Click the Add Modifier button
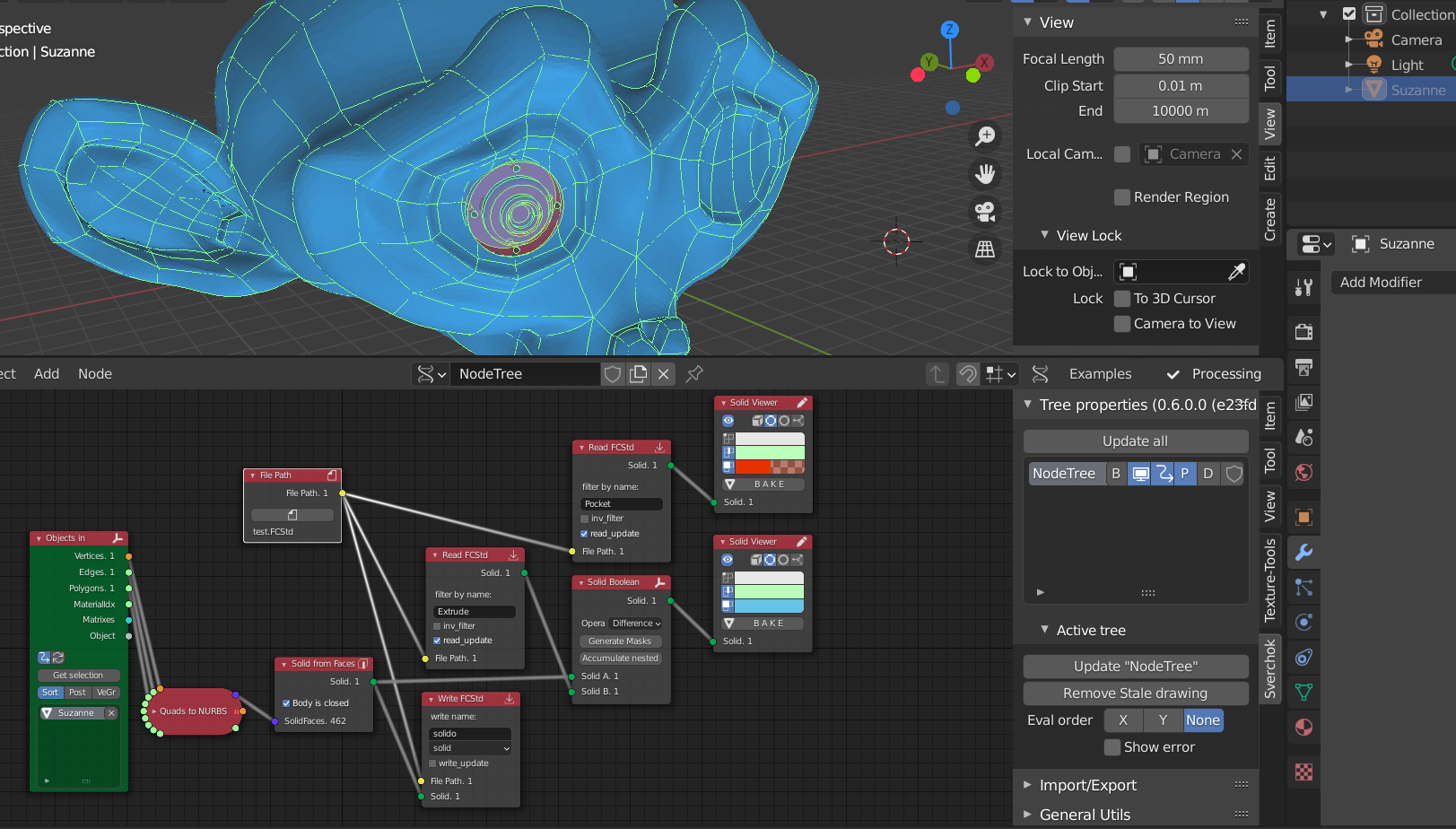Screen dimensions: 1456x829 (x=1393, y=283)
